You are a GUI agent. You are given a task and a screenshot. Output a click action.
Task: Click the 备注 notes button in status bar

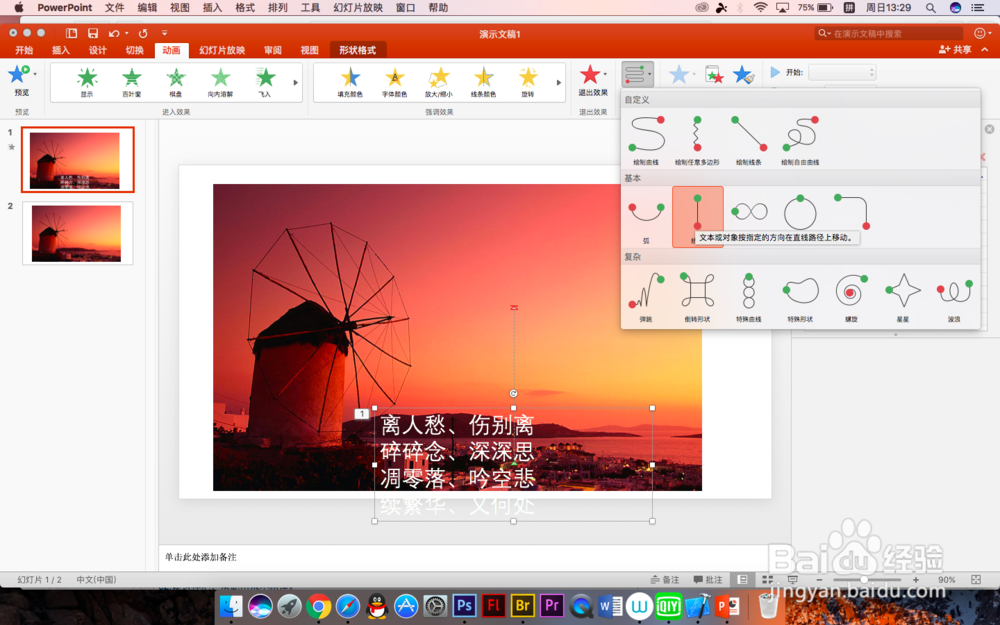click(x=665, y=580)
